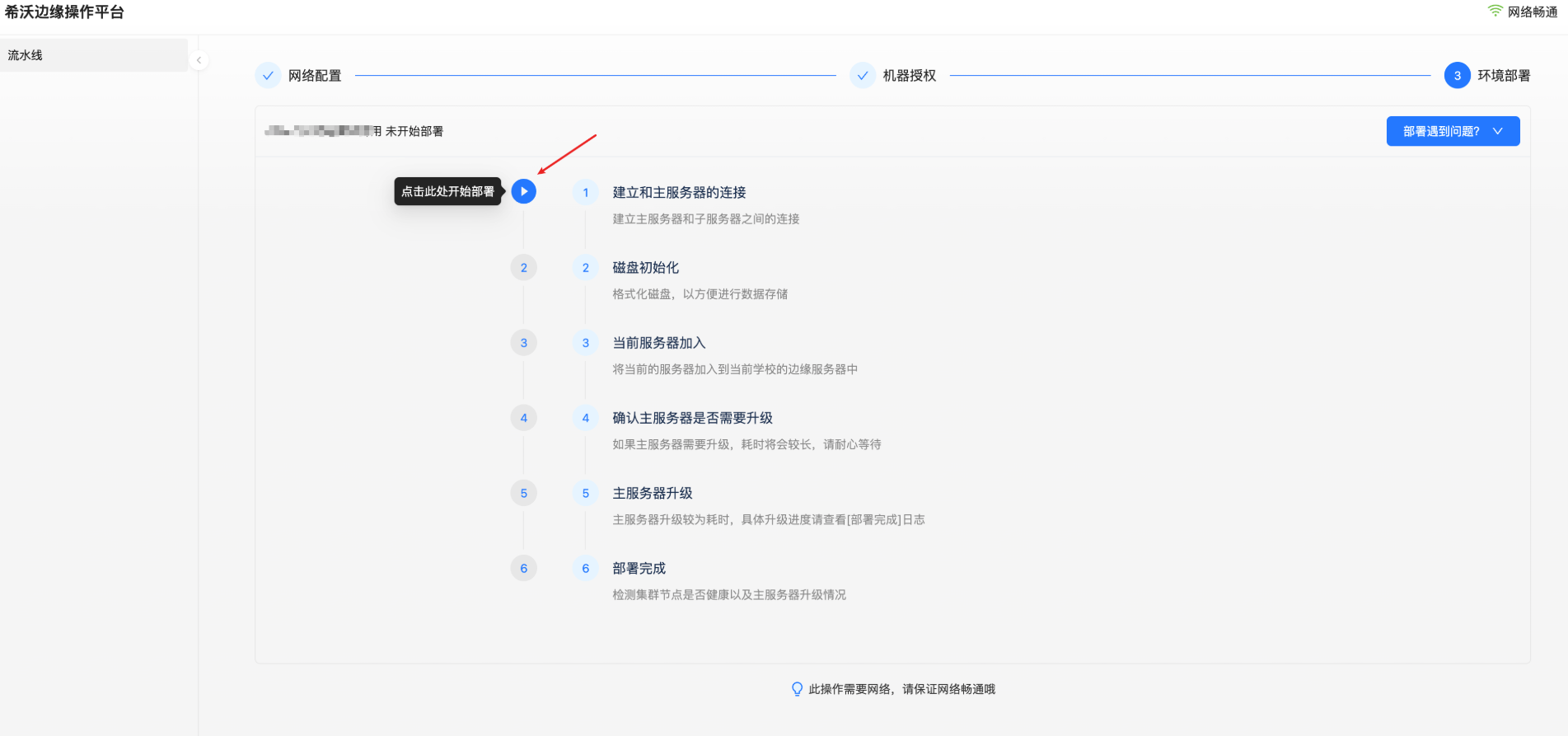1568x736 pixels.
Task: Click the green Wi-Fi network status icon
Action: (x=1495, y=11)
